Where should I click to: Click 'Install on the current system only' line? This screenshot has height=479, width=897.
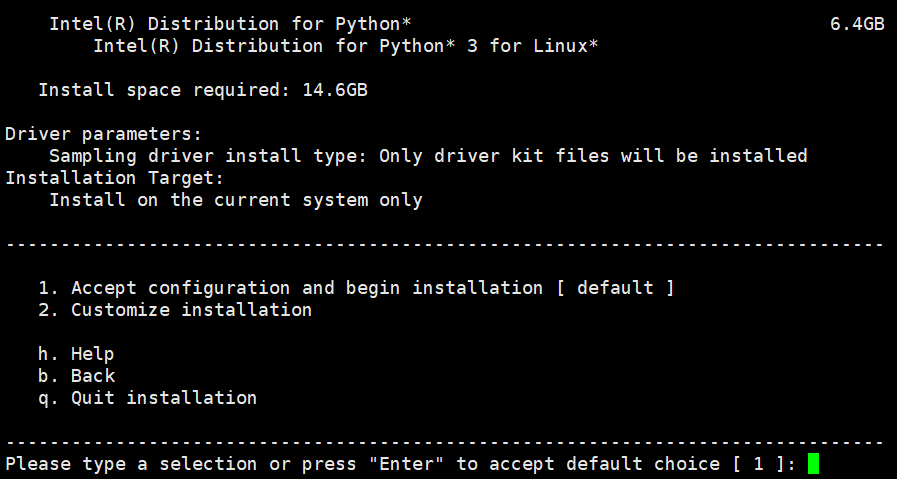coord(236,200)
